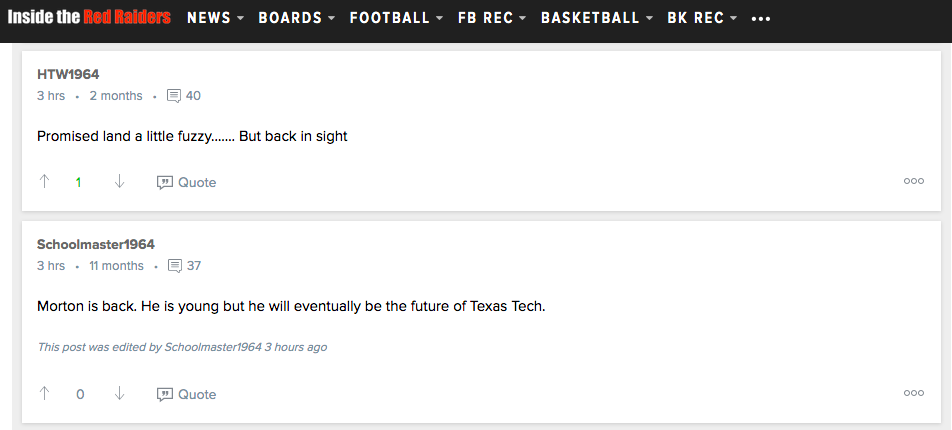The height and width of the screenshot is (430, 952).
Task: Quote Schoolmaster1964's post
Action: [x=186, y=394]
